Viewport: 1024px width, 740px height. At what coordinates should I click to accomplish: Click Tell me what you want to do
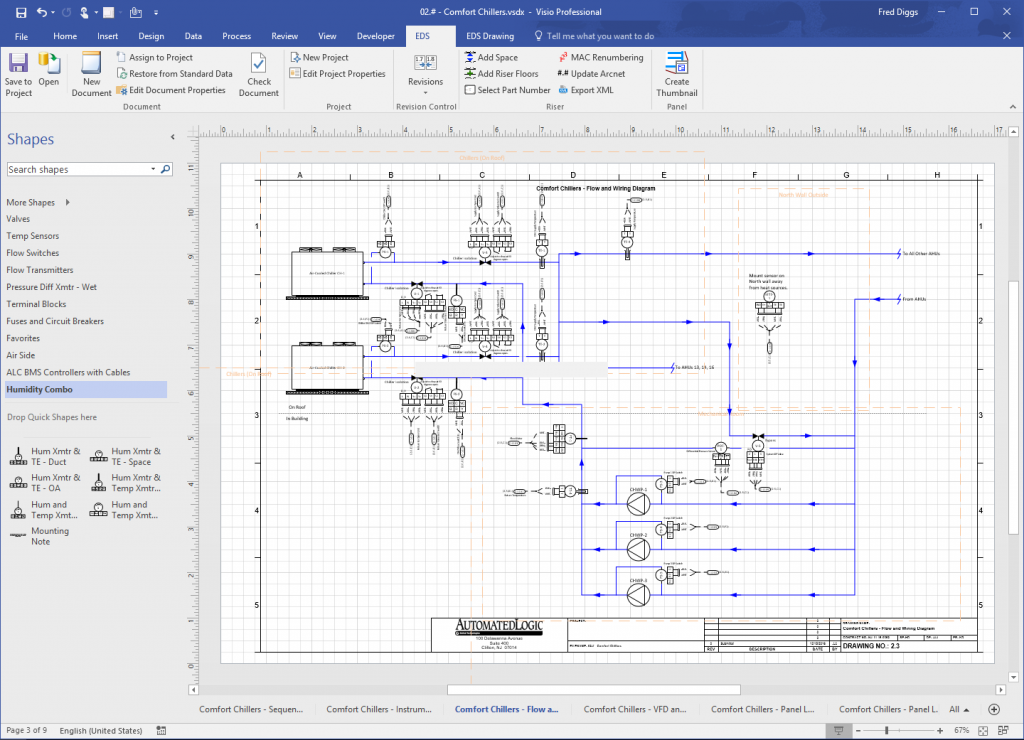coord(594,36)
